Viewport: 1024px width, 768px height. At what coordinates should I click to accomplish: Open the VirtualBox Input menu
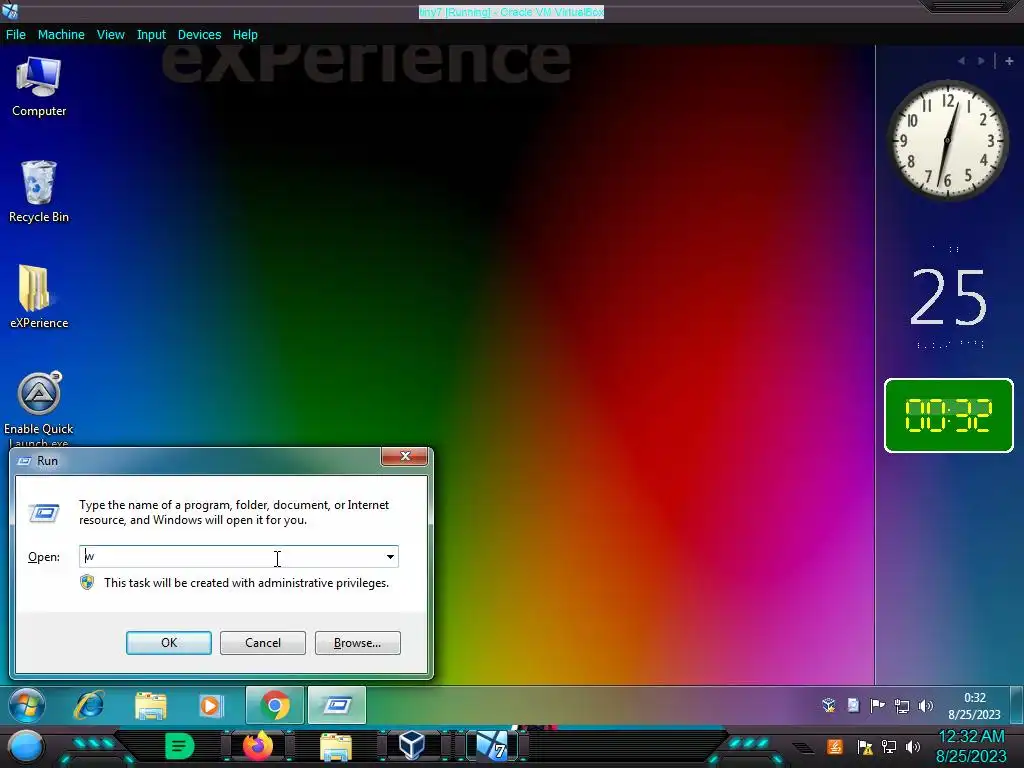(x=151, y=35)
